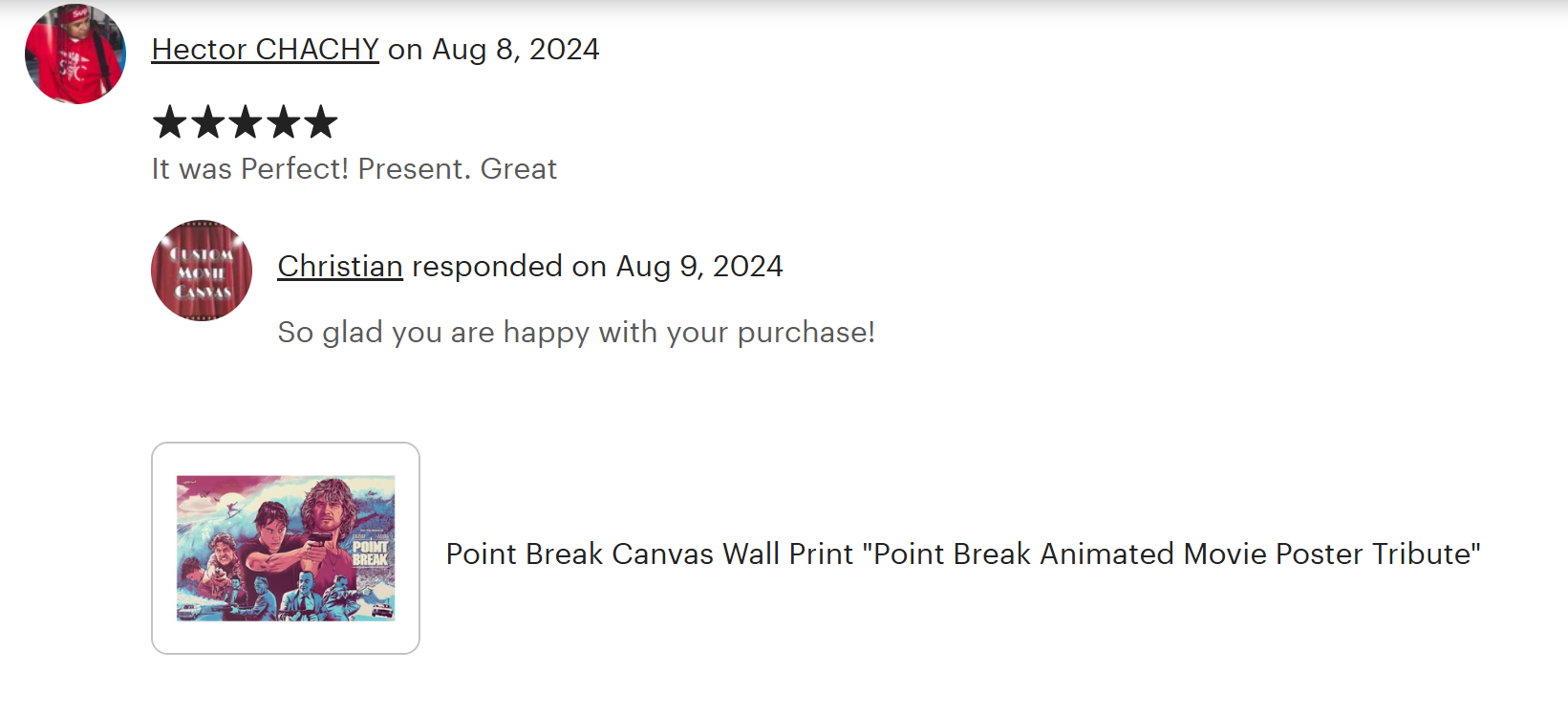Image resolution: width=1568 pixels, height=716 pixels.
Task: Click the response date Aug 9, 2024
Action: pyautogui.click(x=699, y=266)
